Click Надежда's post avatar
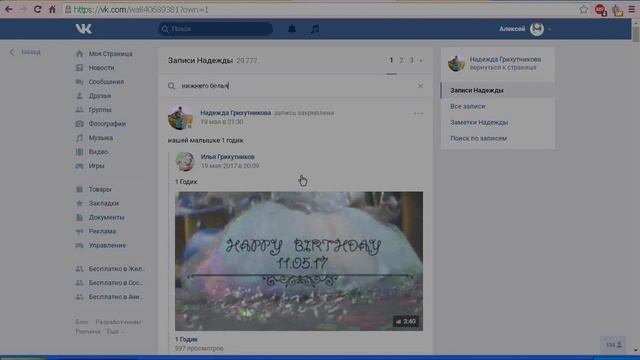Image resolution: width=640 pixels, height=360 pixels. pos(180,117)
